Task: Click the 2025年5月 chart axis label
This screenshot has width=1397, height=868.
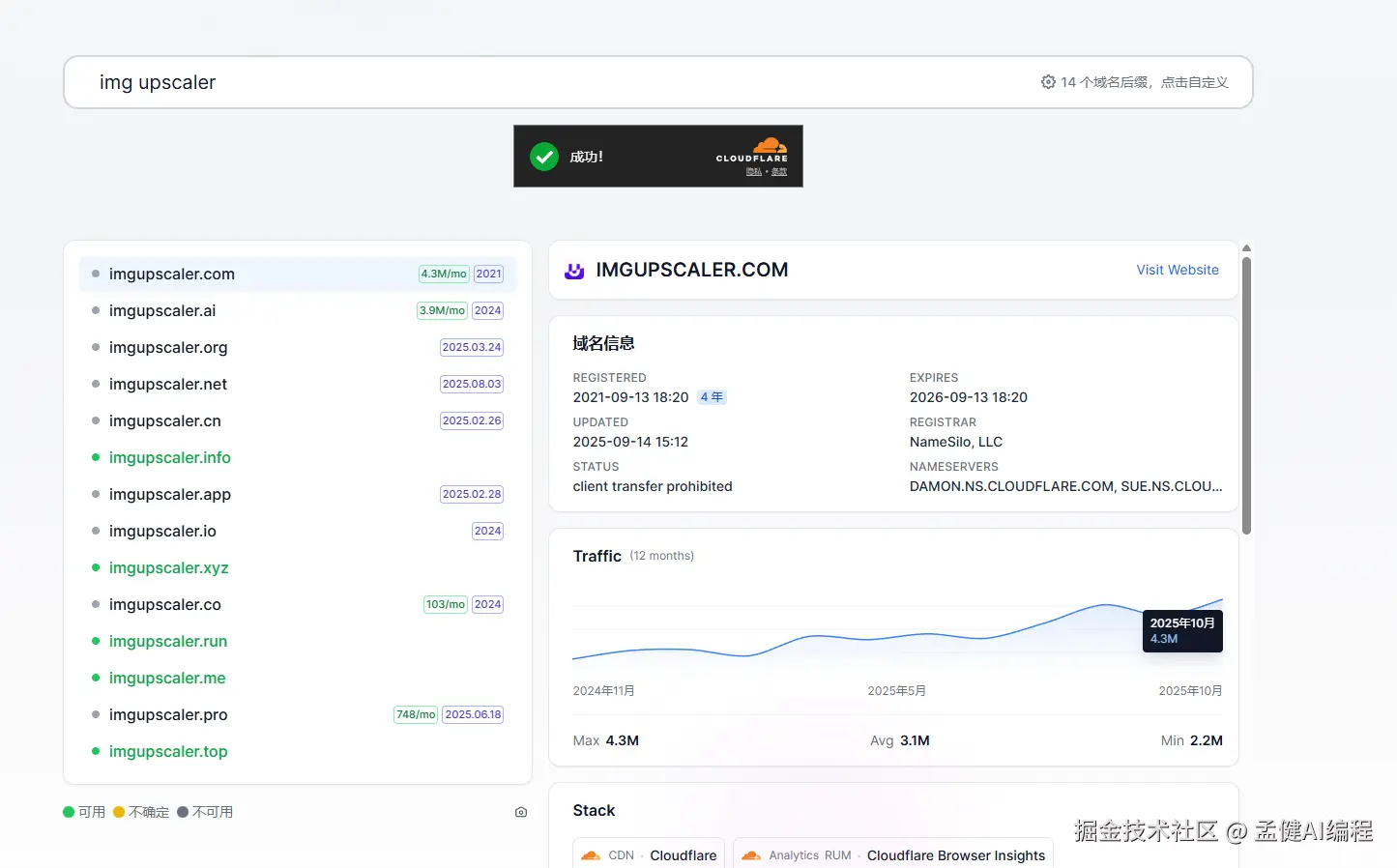Action: pyautogui.click(x=897, y=691)
